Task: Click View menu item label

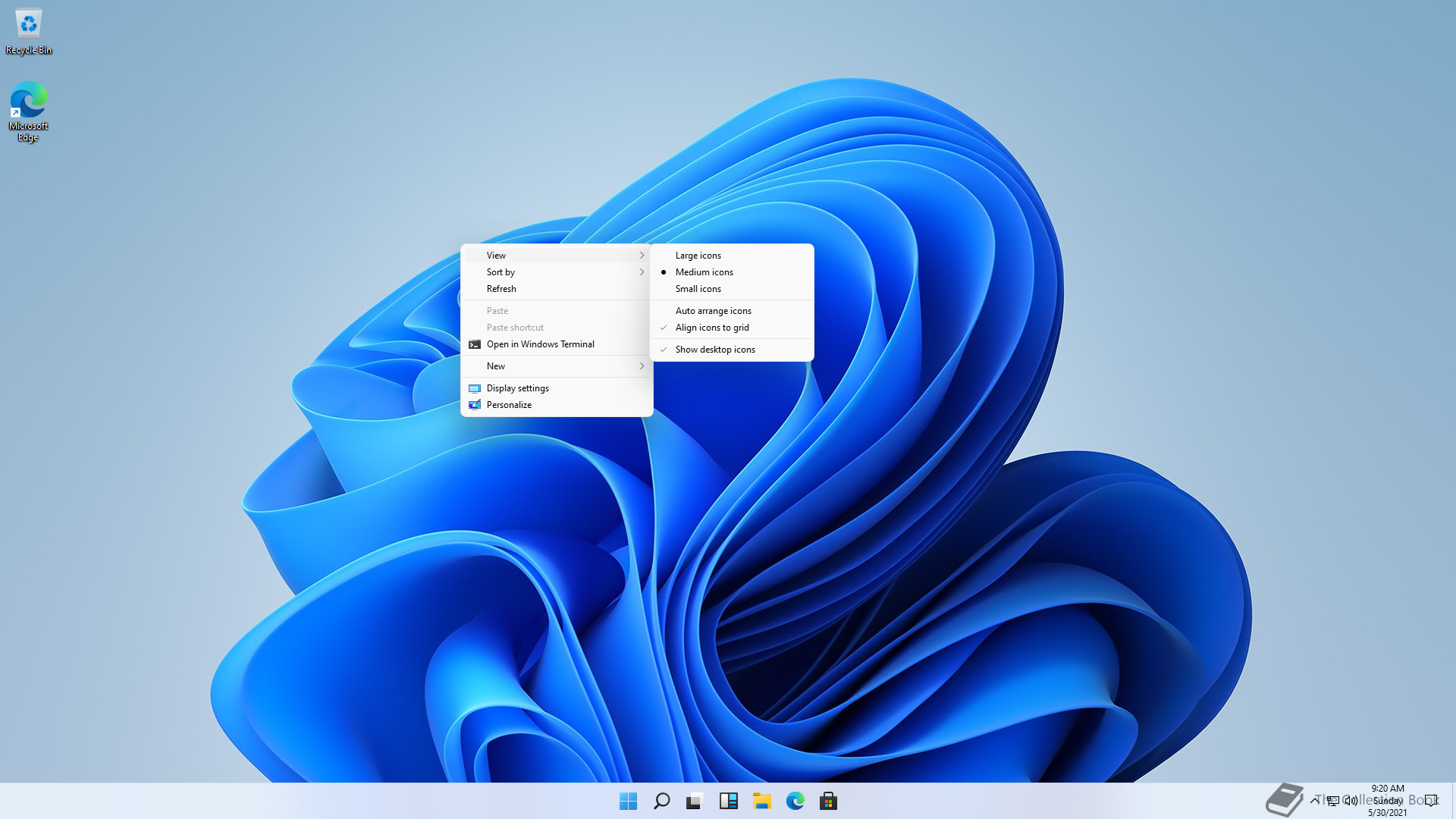Action: pyautogui.click(x=496, y=256)
